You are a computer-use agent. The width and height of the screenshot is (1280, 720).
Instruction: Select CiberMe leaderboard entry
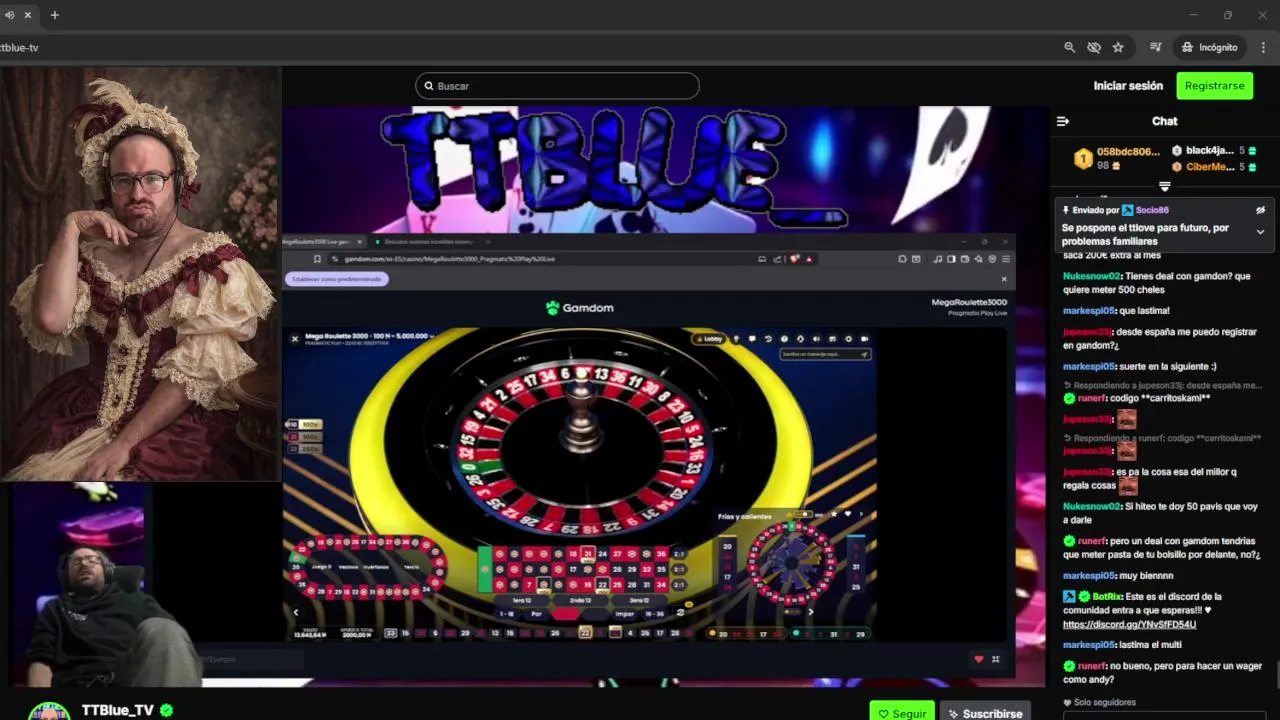(1213, 167)
